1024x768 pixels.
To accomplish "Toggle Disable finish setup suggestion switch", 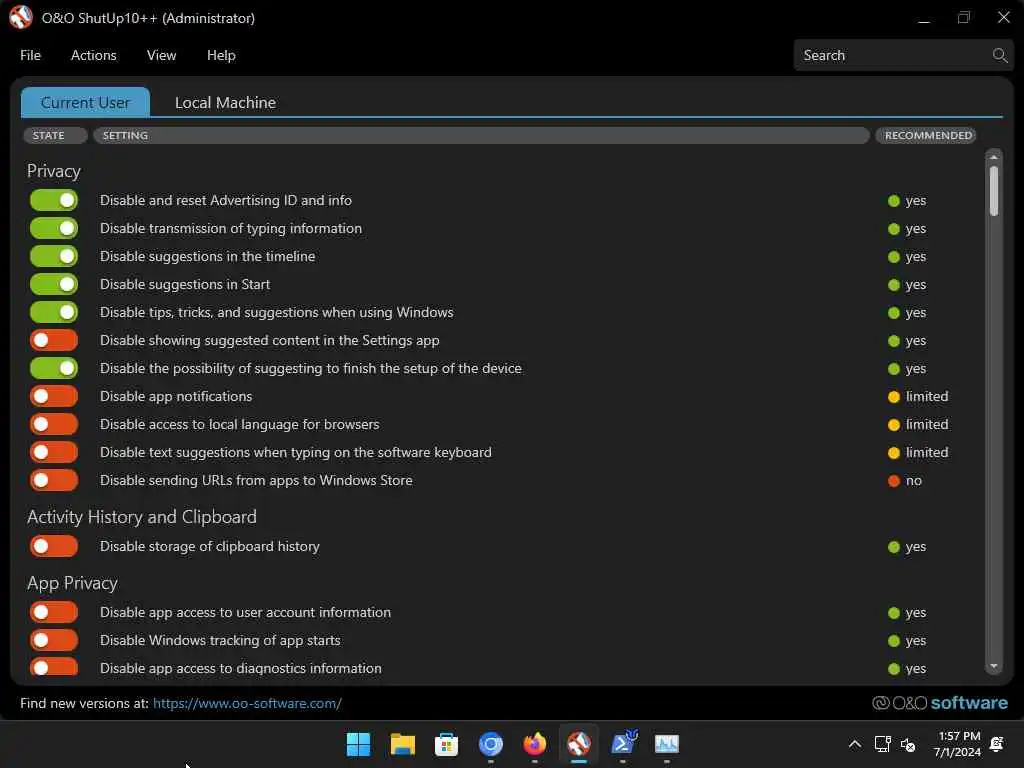I will click(54, 368).
